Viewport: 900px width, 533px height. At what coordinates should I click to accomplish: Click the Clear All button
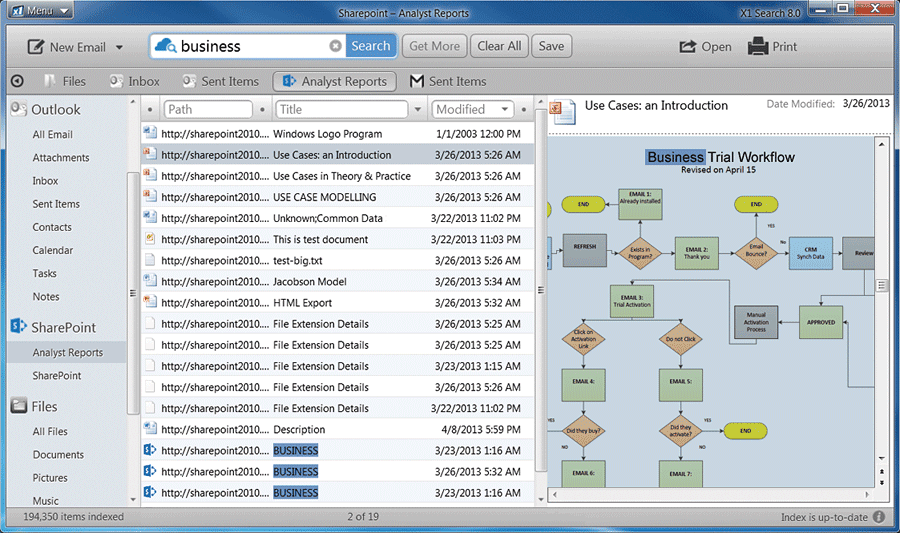[x=499, y=46]
